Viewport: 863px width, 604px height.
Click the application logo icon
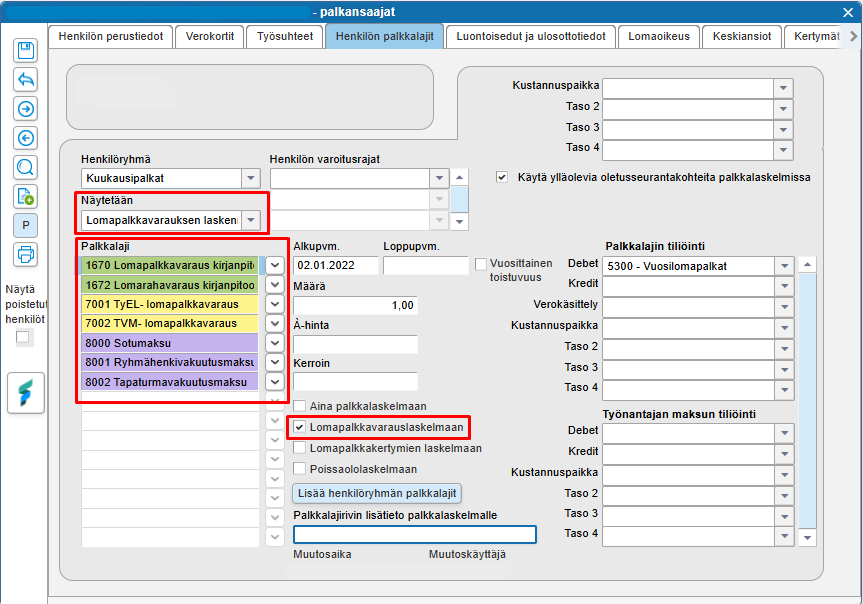(x=25, y=393)
